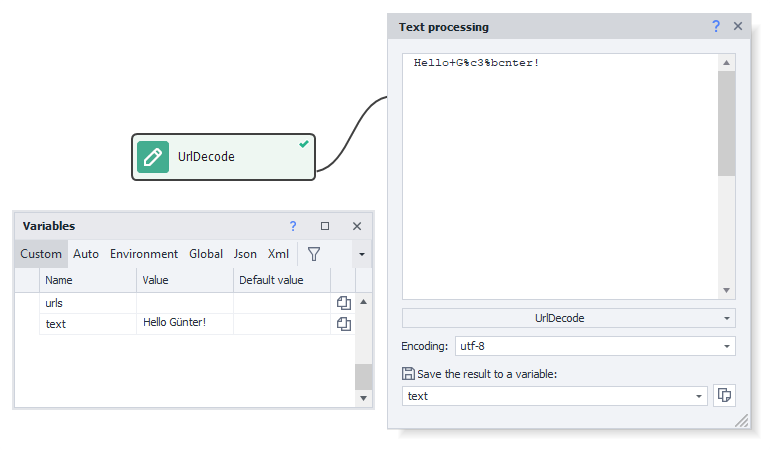Image resolution: width=770 pixels, height=450 pixels.
Task: Open help for Variables panel
Action: click(x=293, y=226)
